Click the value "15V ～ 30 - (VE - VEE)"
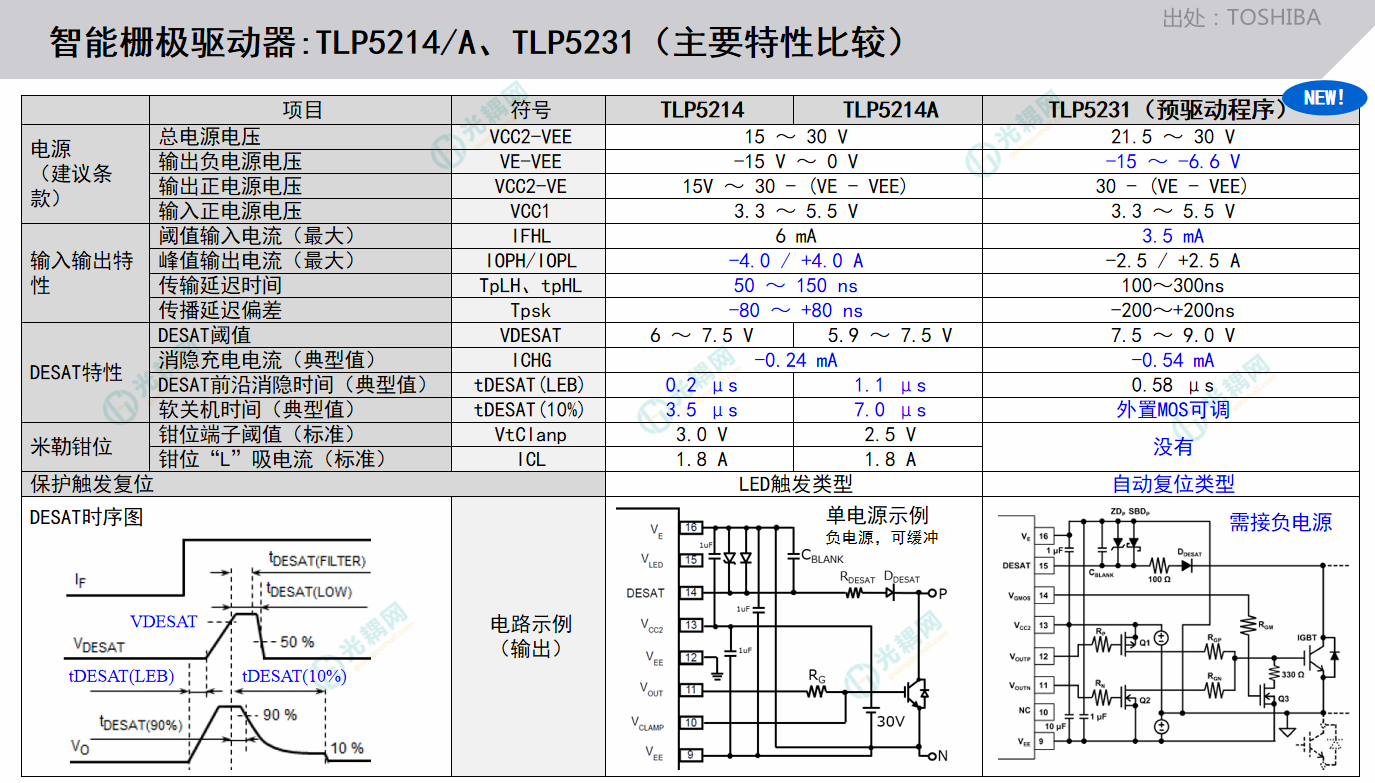 point(795,186)
